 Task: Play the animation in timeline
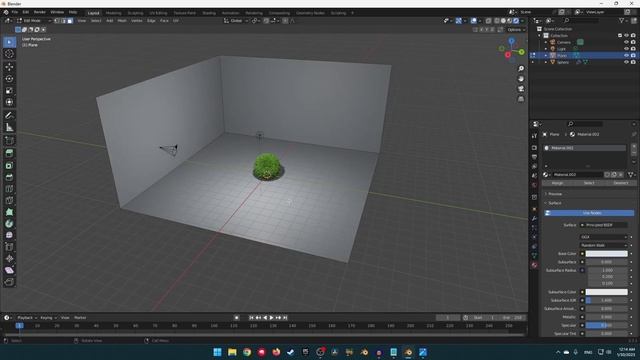pos(271,318)
